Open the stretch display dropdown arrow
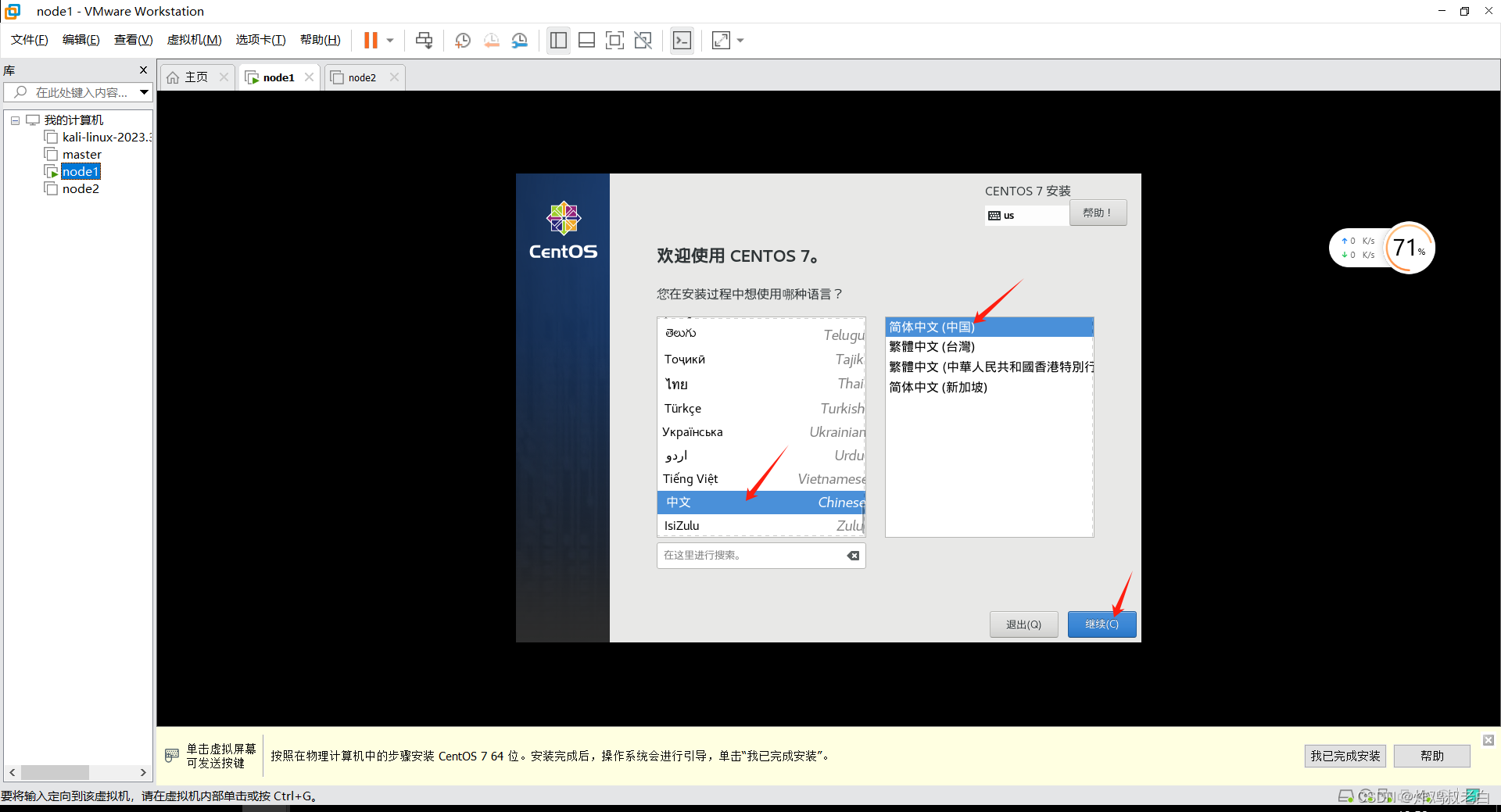 click(x=740, y=41)
